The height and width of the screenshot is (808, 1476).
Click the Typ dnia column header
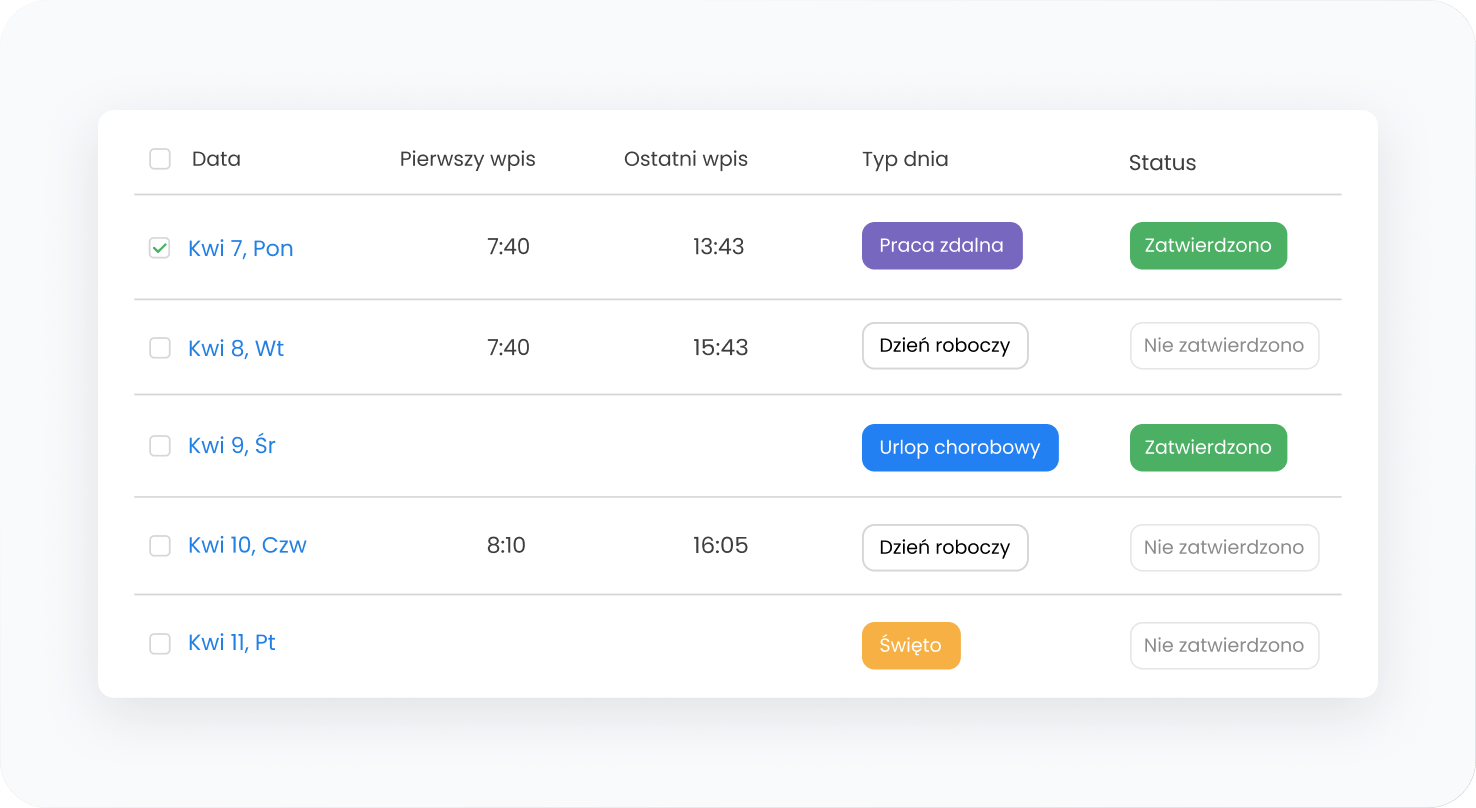tap(904, 159)
